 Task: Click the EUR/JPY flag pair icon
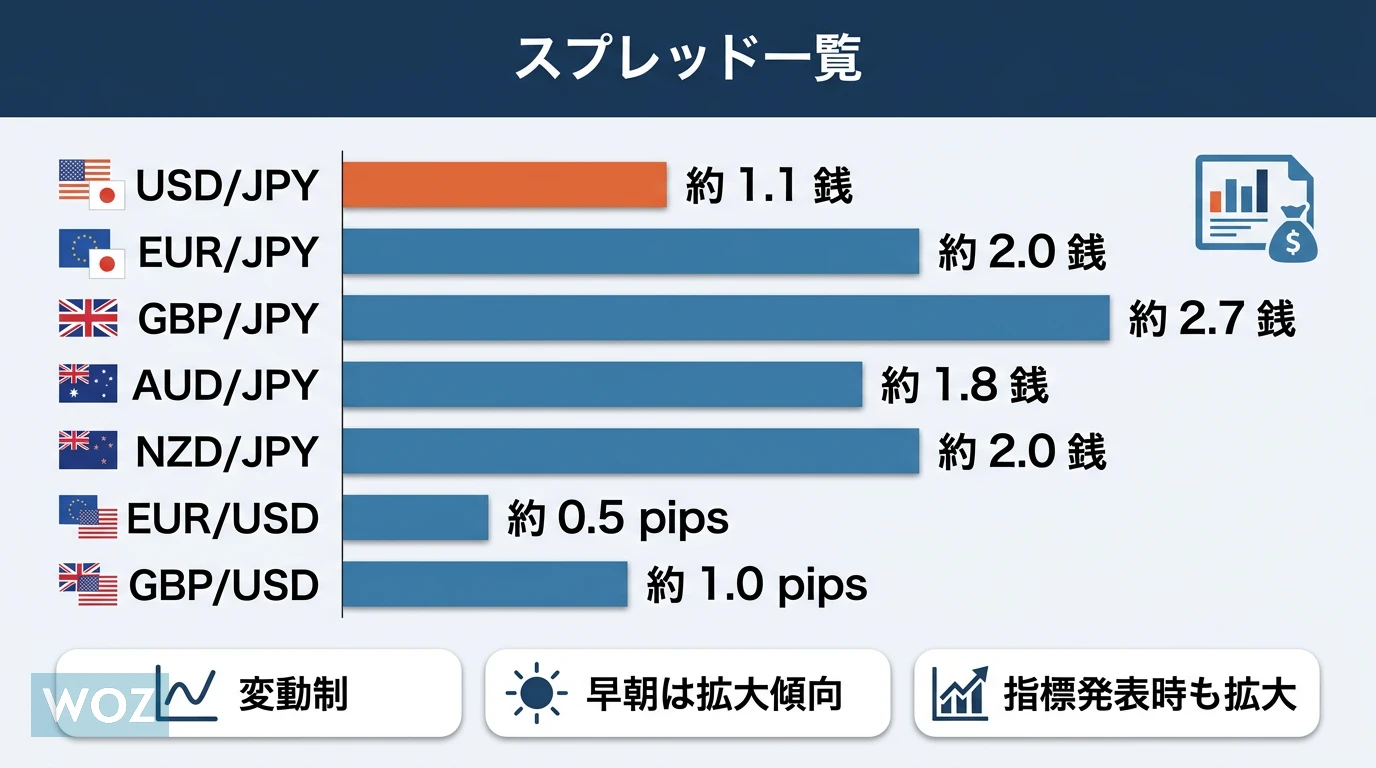point(91,253)
